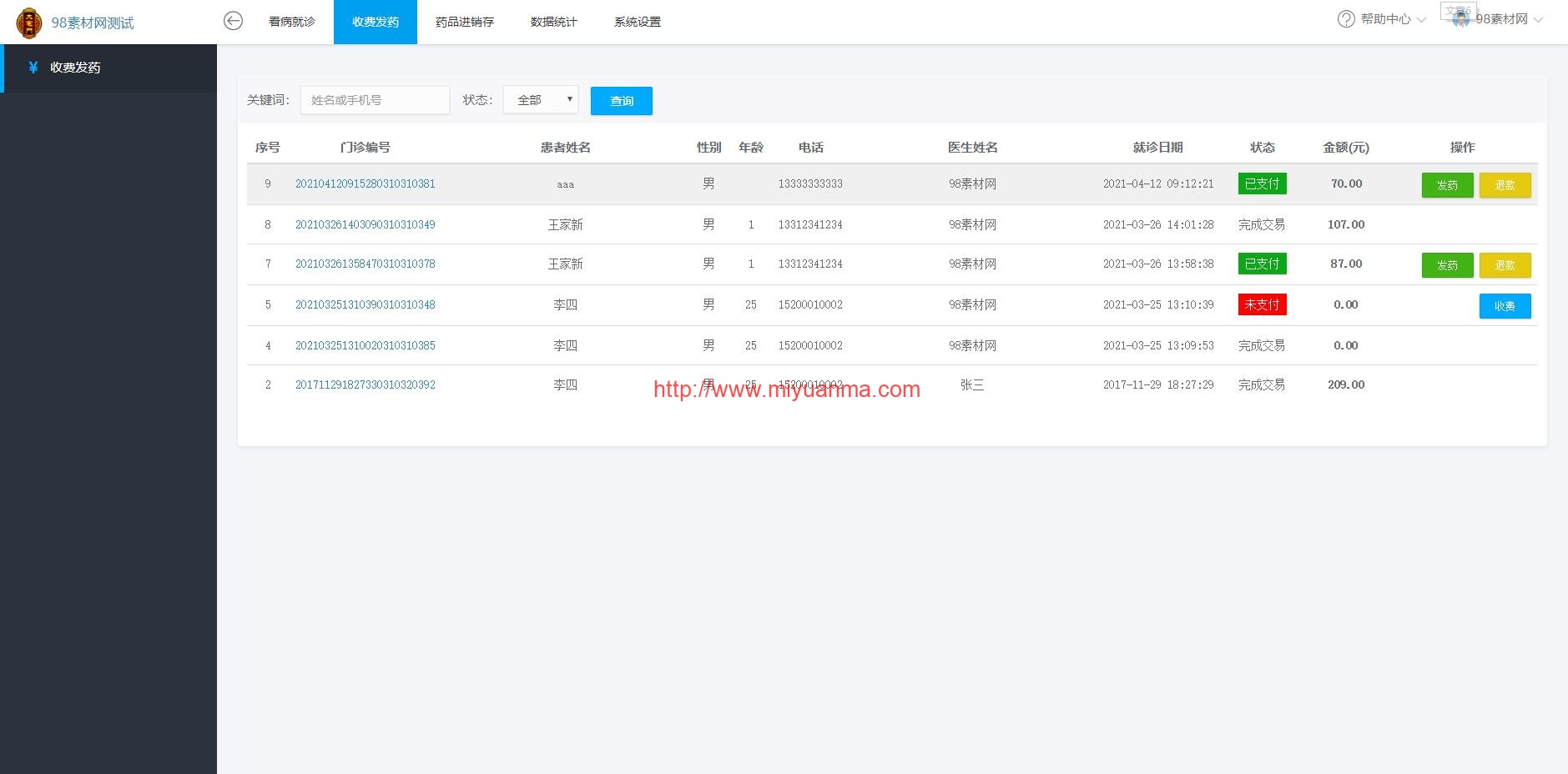Click phone number 13333333333
The image size is (1568, 774).
coord(810,183)
